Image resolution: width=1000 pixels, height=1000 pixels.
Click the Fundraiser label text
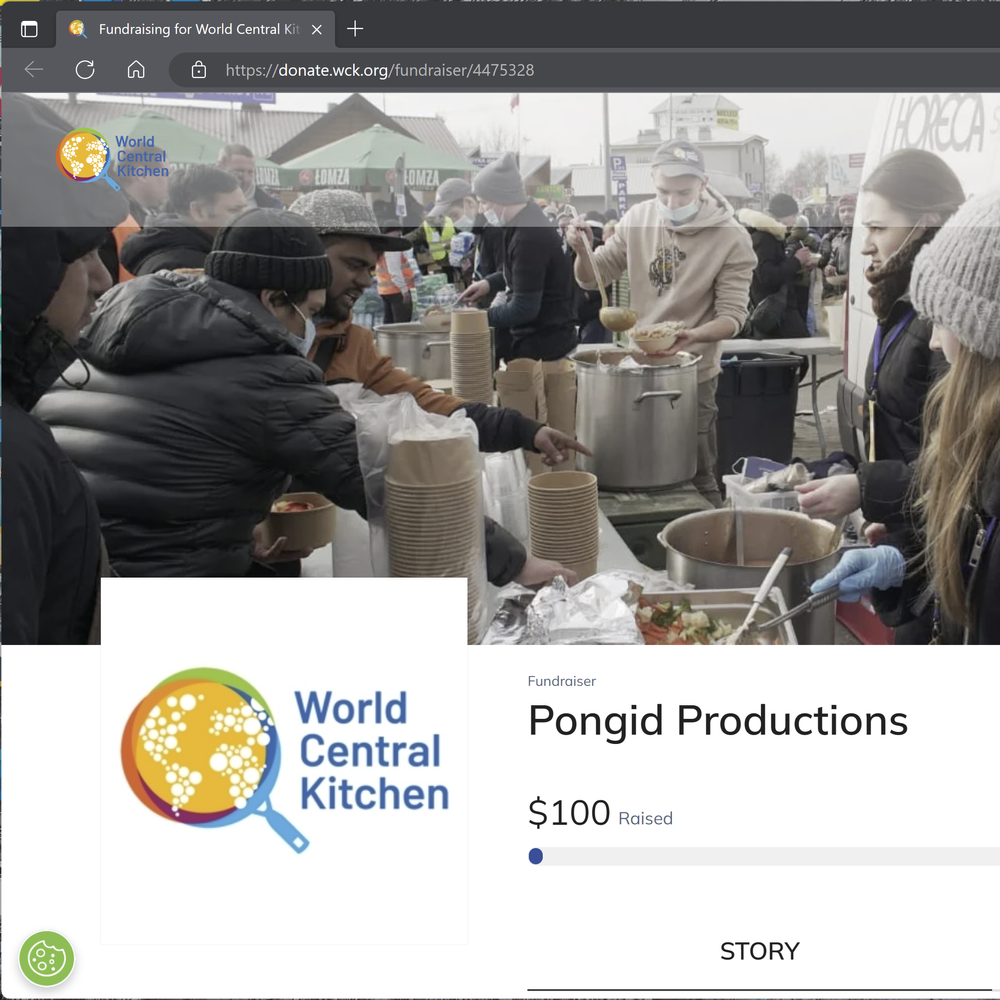click(x=562, y=681)
